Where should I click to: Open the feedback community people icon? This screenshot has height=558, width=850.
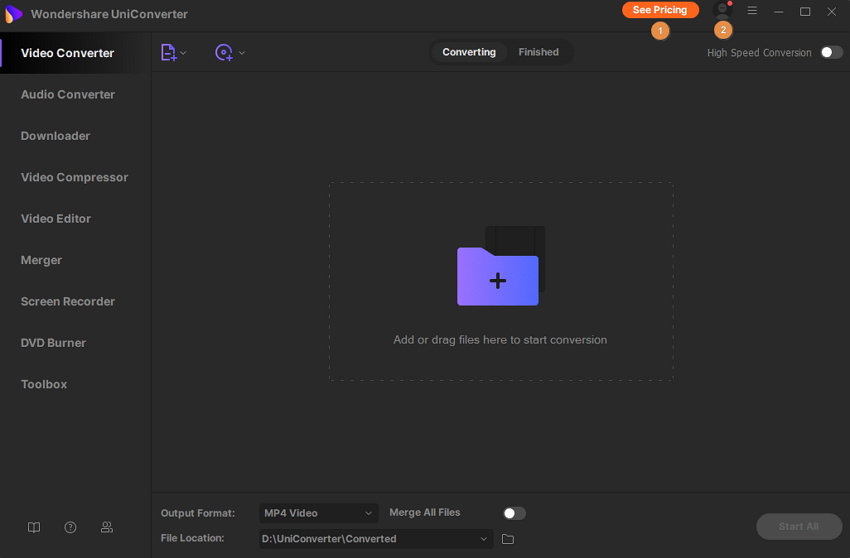[x=107, y=527]
